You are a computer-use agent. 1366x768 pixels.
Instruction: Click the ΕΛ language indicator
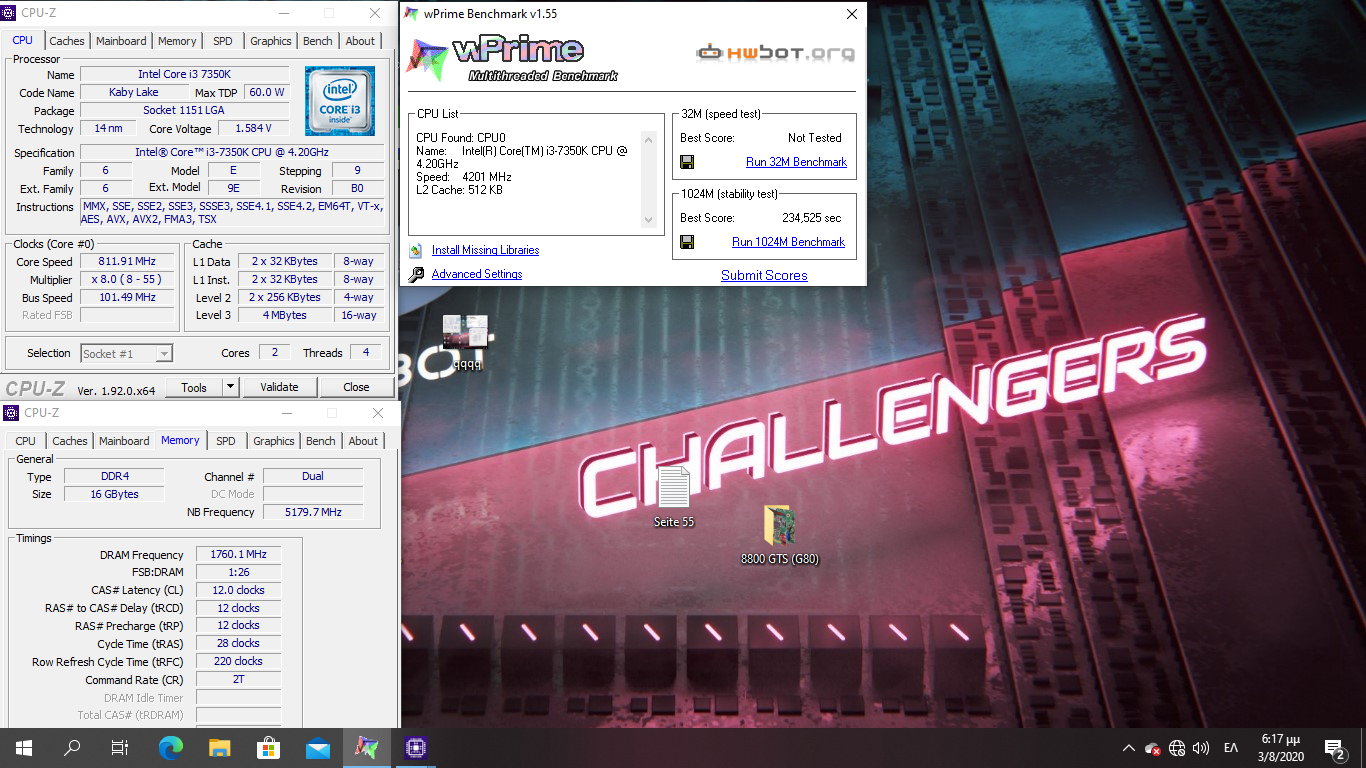pyautogui.click(x=1231, y=748)
